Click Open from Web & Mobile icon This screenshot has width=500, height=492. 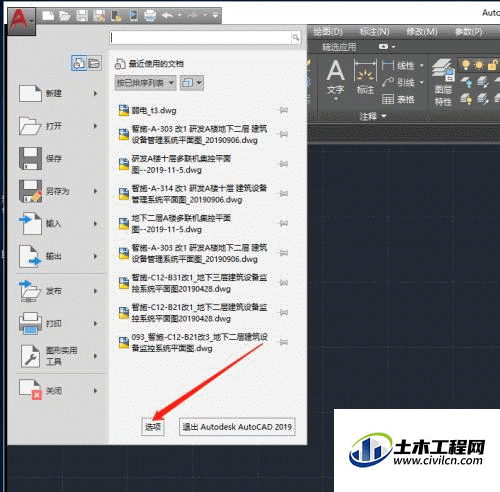click(116, 16)
